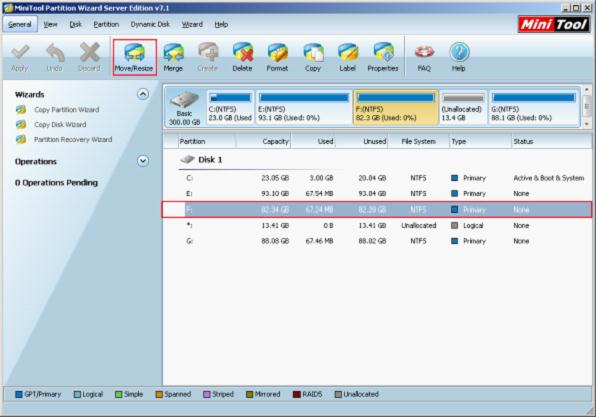Click the Mirrored legend color swatch
The image size is (596, 417).
click(x=249, y=395)
